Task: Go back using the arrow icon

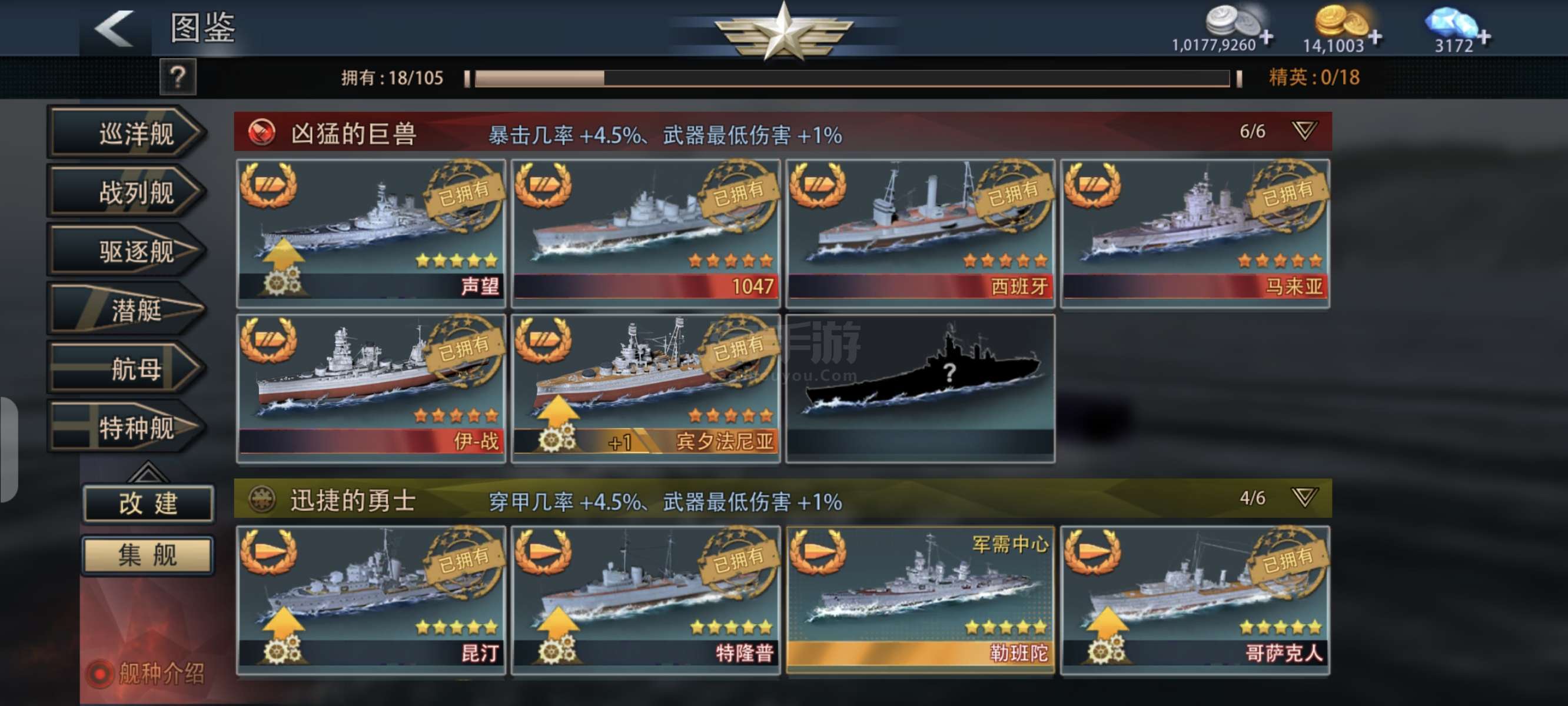Action: pos(114,28)
